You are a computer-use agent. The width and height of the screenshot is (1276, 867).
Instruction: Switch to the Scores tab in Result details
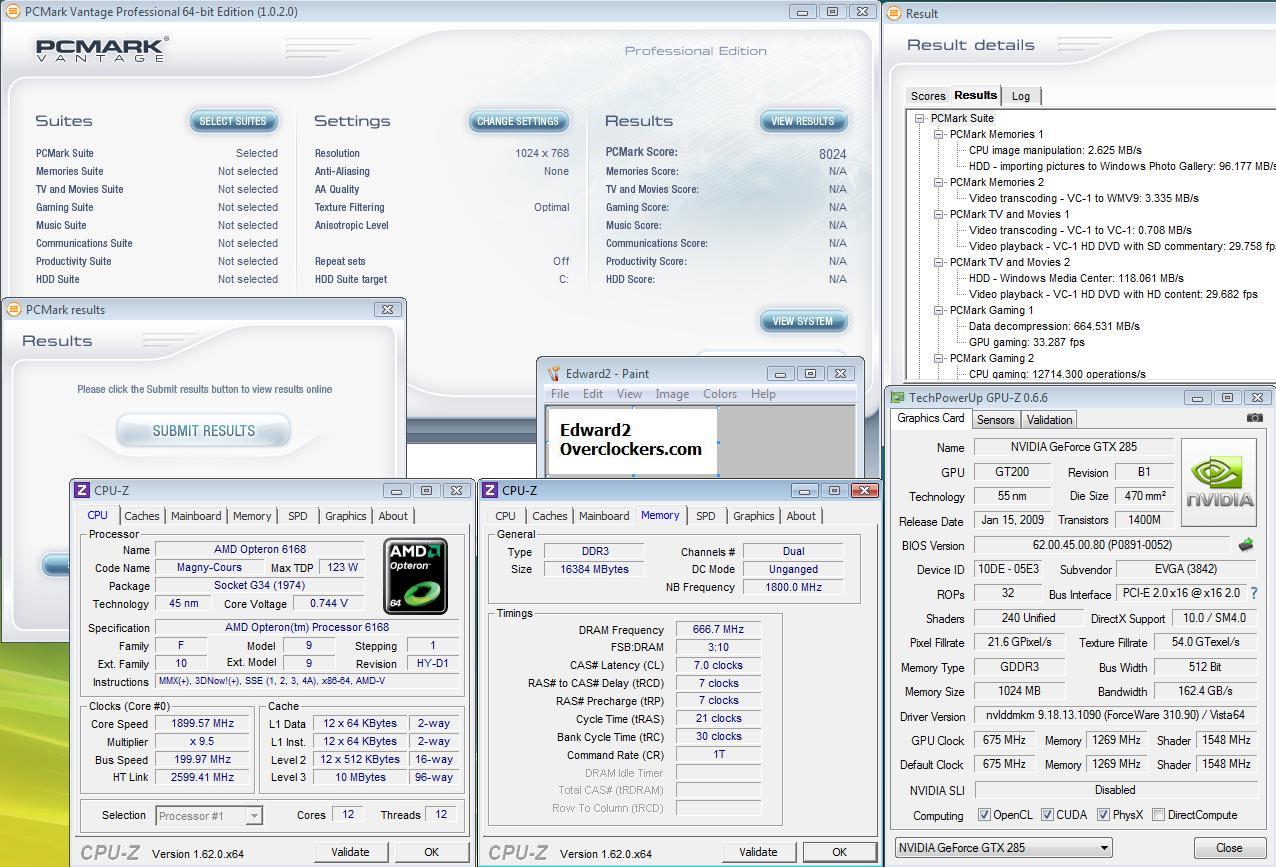pos(927,96)
